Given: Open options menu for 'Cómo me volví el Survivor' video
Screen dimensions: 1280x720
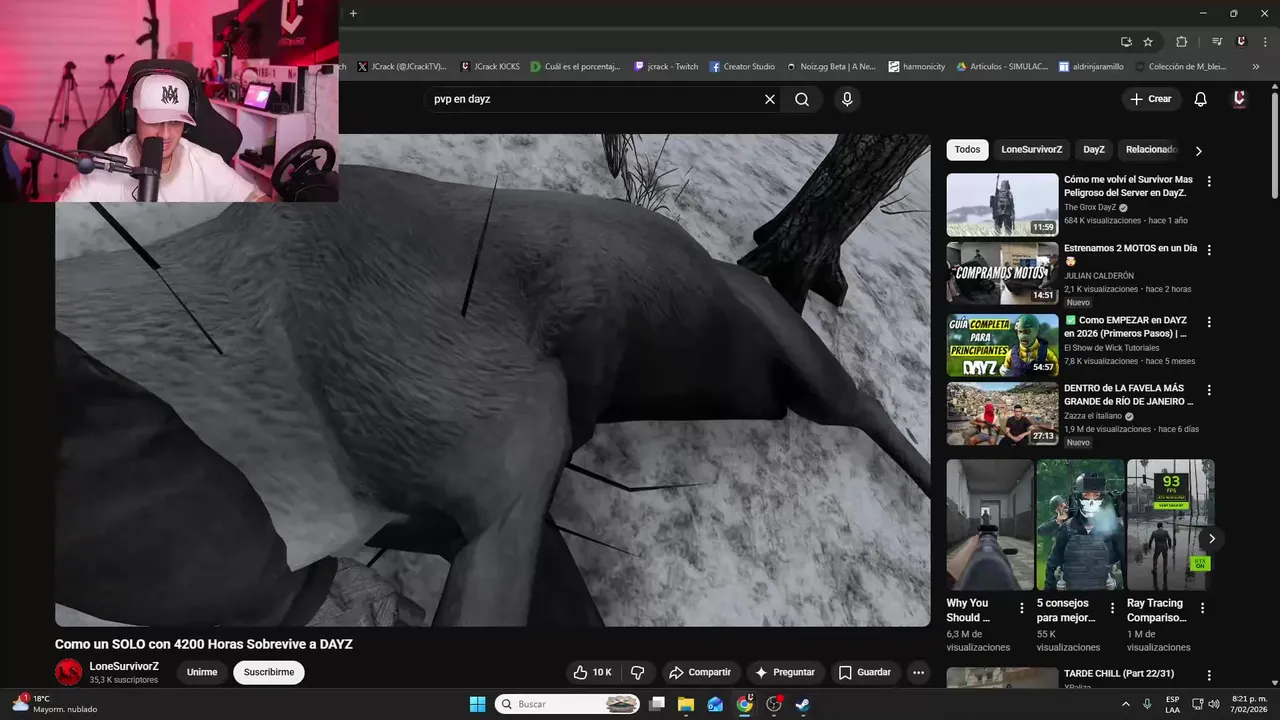Looking at the screenshot, I should coord(1209,182).
